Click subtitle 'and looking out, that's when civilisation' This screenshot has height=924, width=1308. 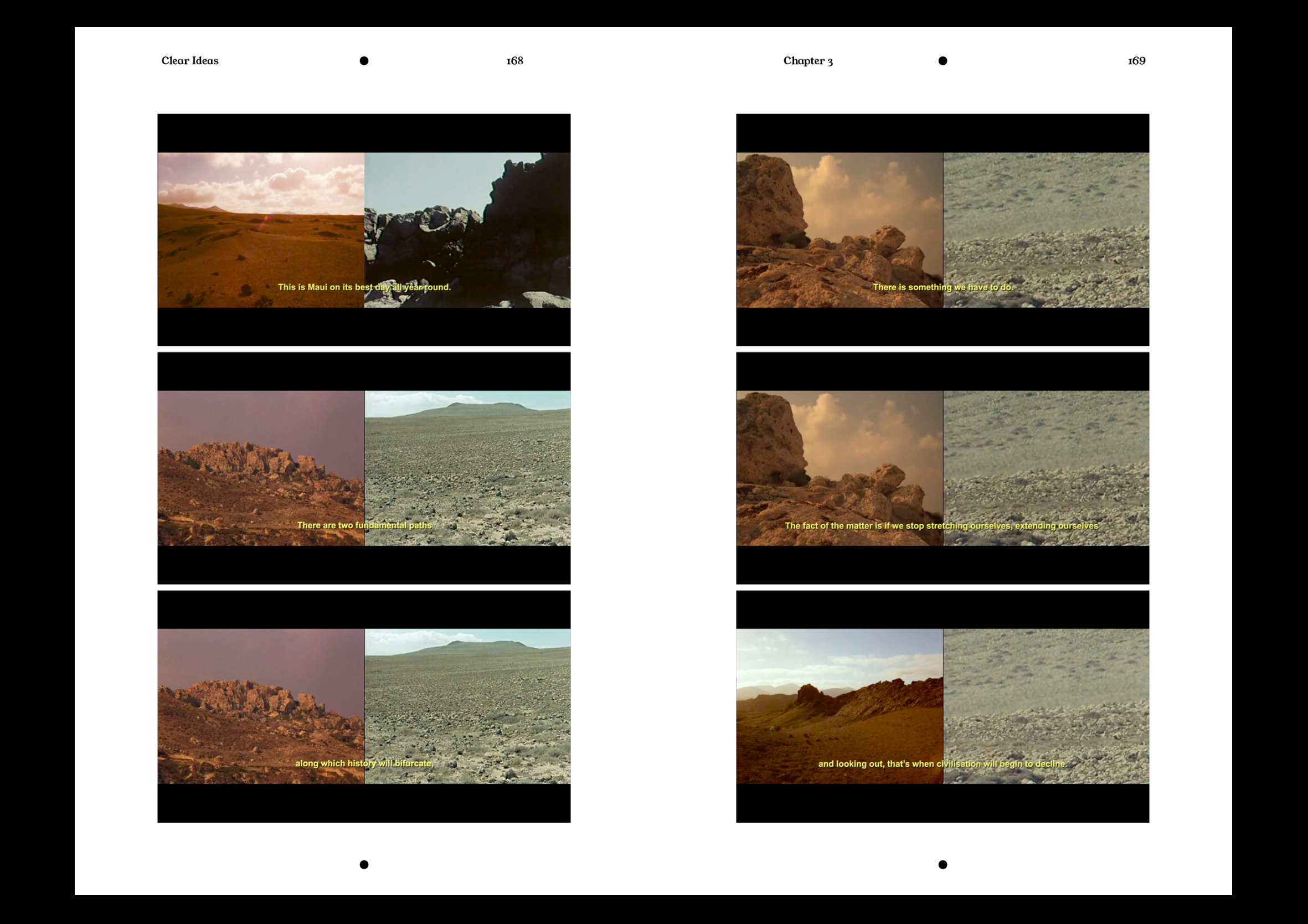pyautogui.click(x=899, y=764)
